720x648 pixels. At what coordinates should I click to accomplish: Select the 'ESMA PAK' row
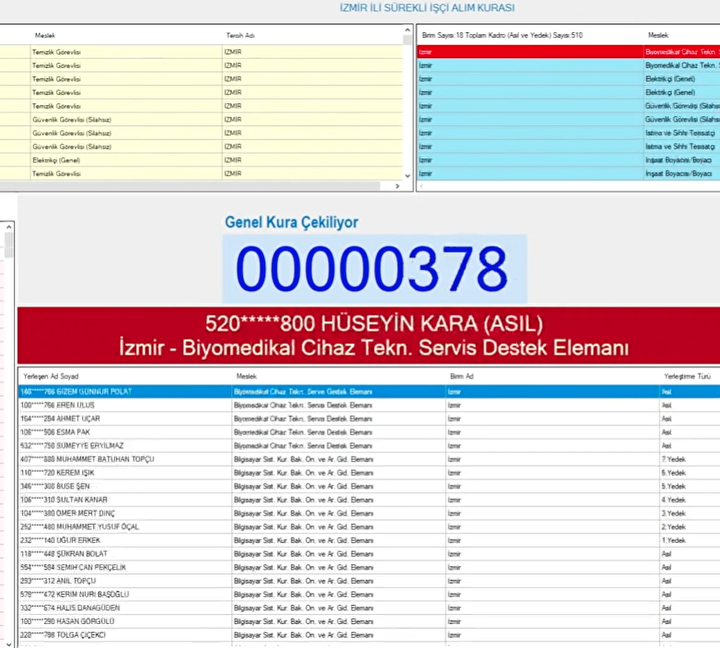pyautogui.click(x=369, y=432)
